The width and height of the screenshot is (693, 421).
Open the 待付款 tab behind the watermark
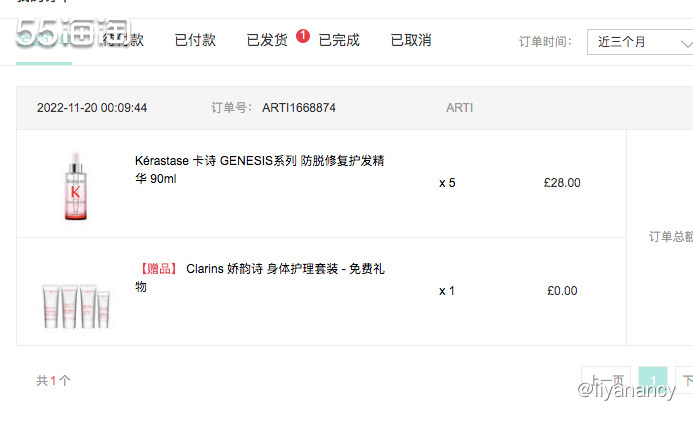coord(123,40)
